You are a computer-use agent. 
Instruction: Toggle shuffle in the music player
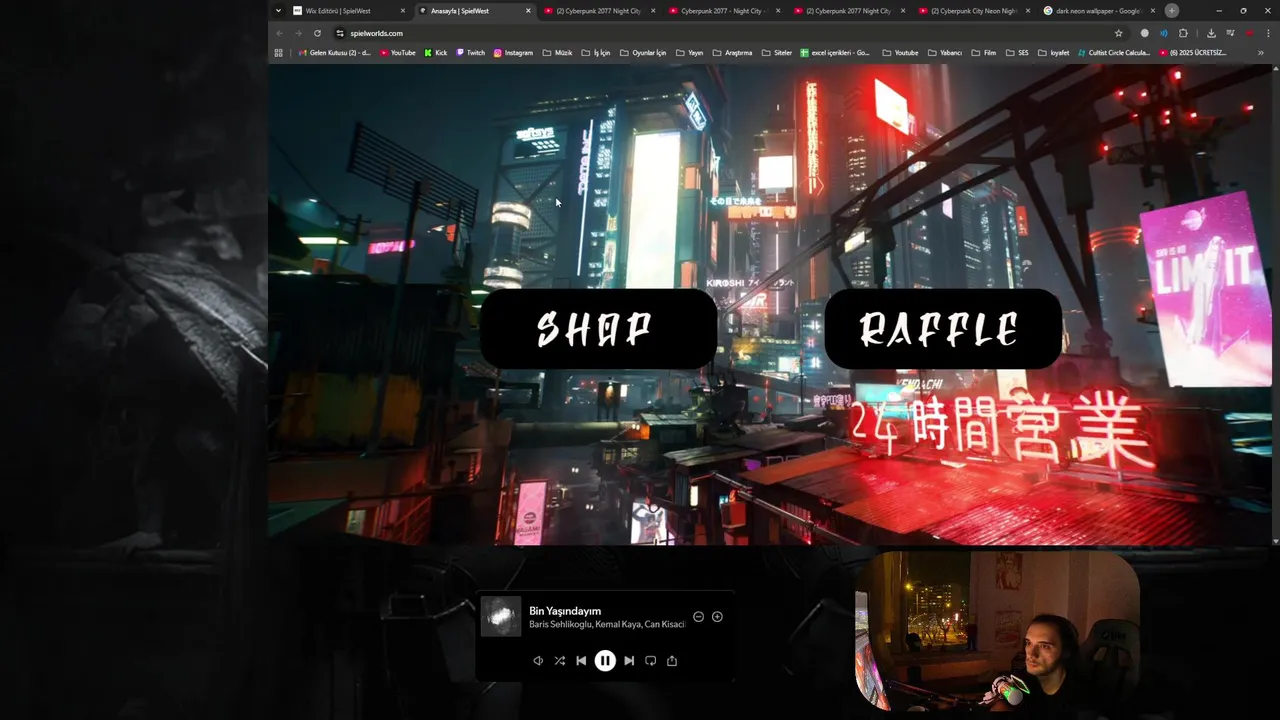pyautogui.click(x=559, y=660)
